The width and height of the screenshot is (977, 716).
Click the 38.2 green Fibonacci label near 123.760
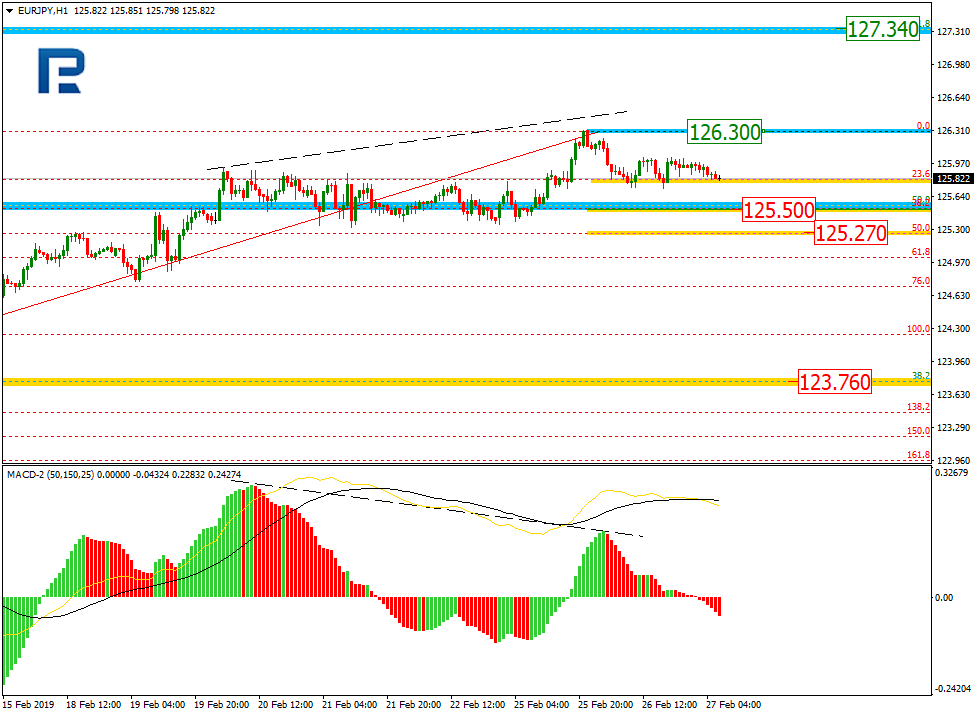point(921,375)
